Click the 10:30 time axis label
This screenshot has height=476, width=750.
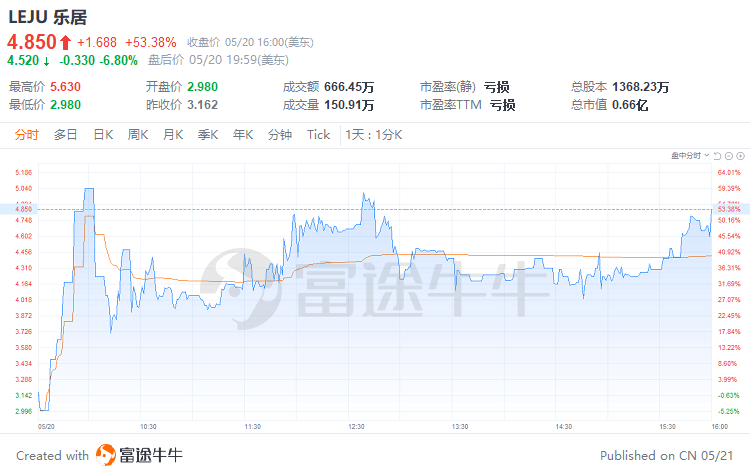148,426
